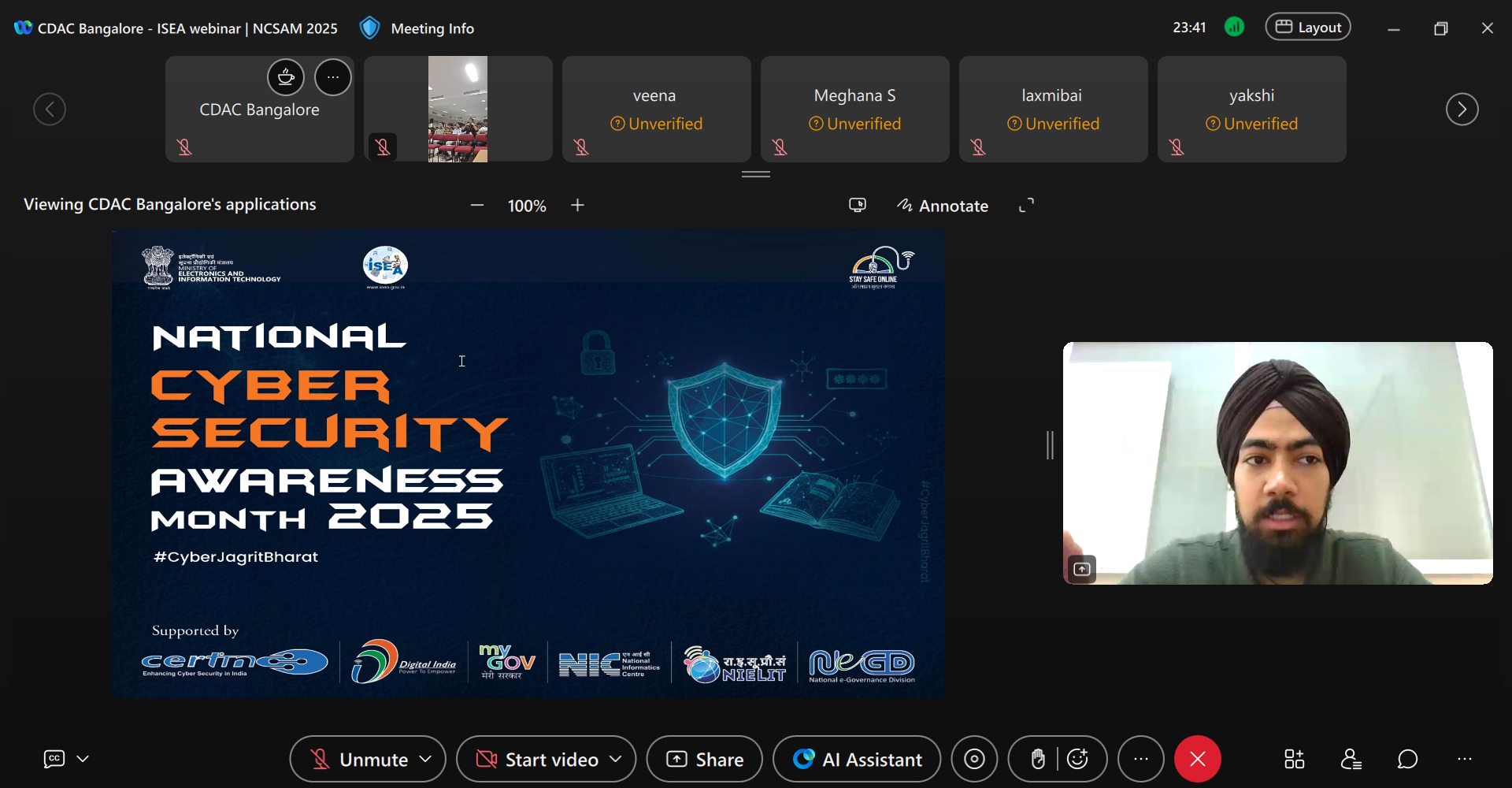This screenshot has width=1512, height=788.
Task: Open the Apps panel icon
Action: pos(1294,759)
